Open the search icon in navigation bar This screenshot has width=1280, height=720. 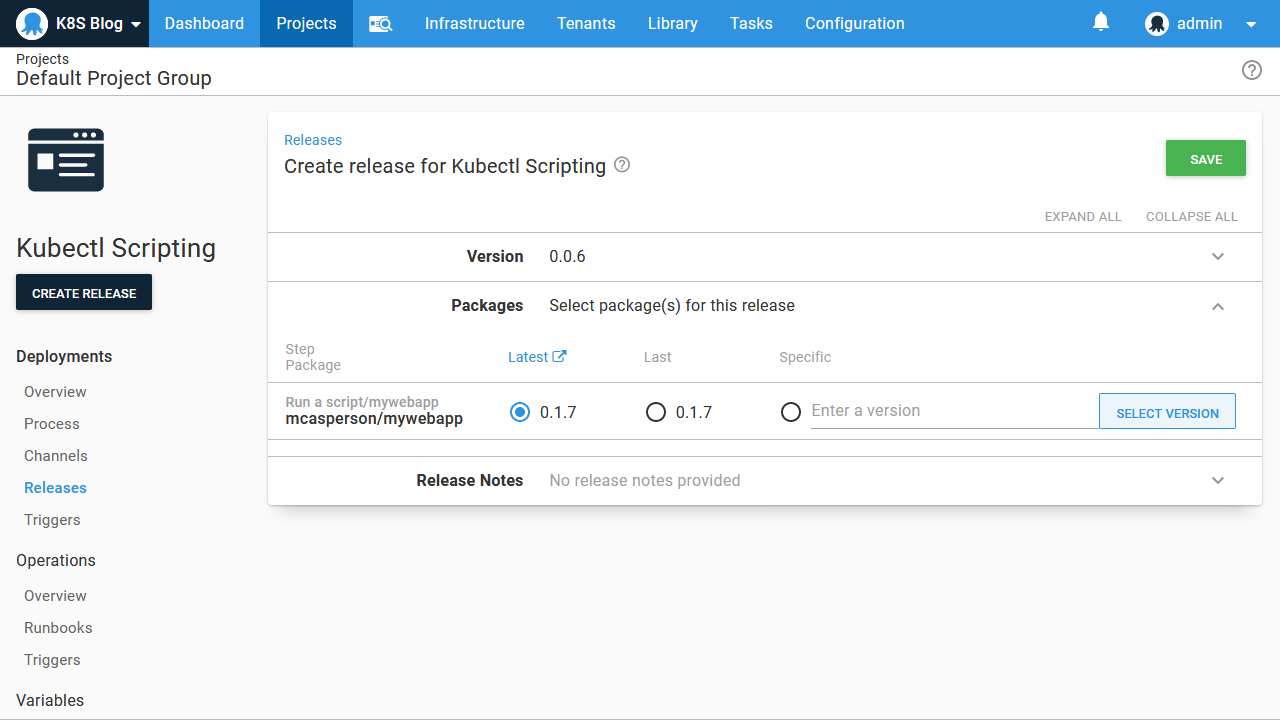380,24
